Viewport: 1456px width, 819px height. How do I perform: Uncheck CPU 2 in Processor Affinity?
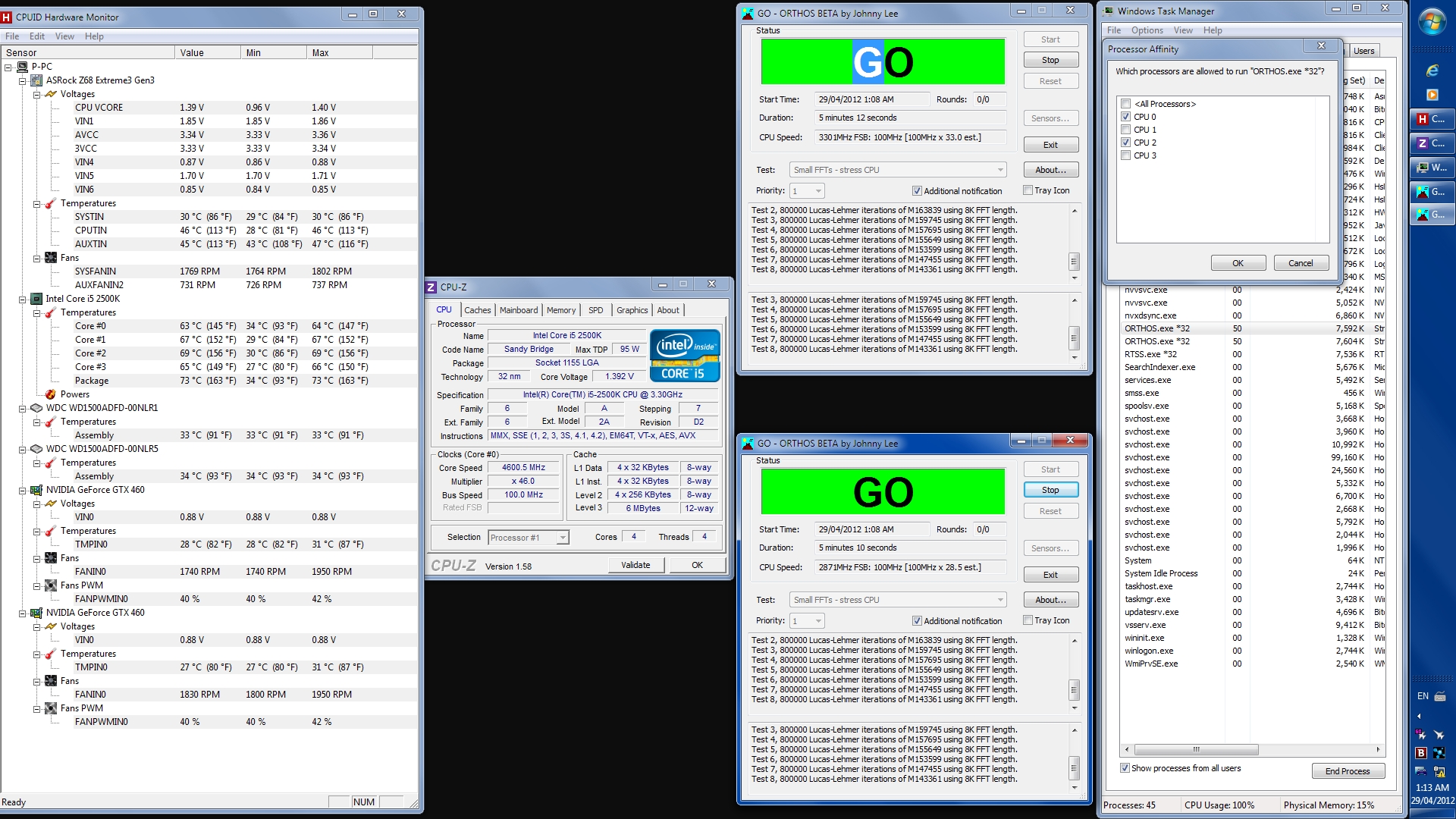click(1126, 143)
